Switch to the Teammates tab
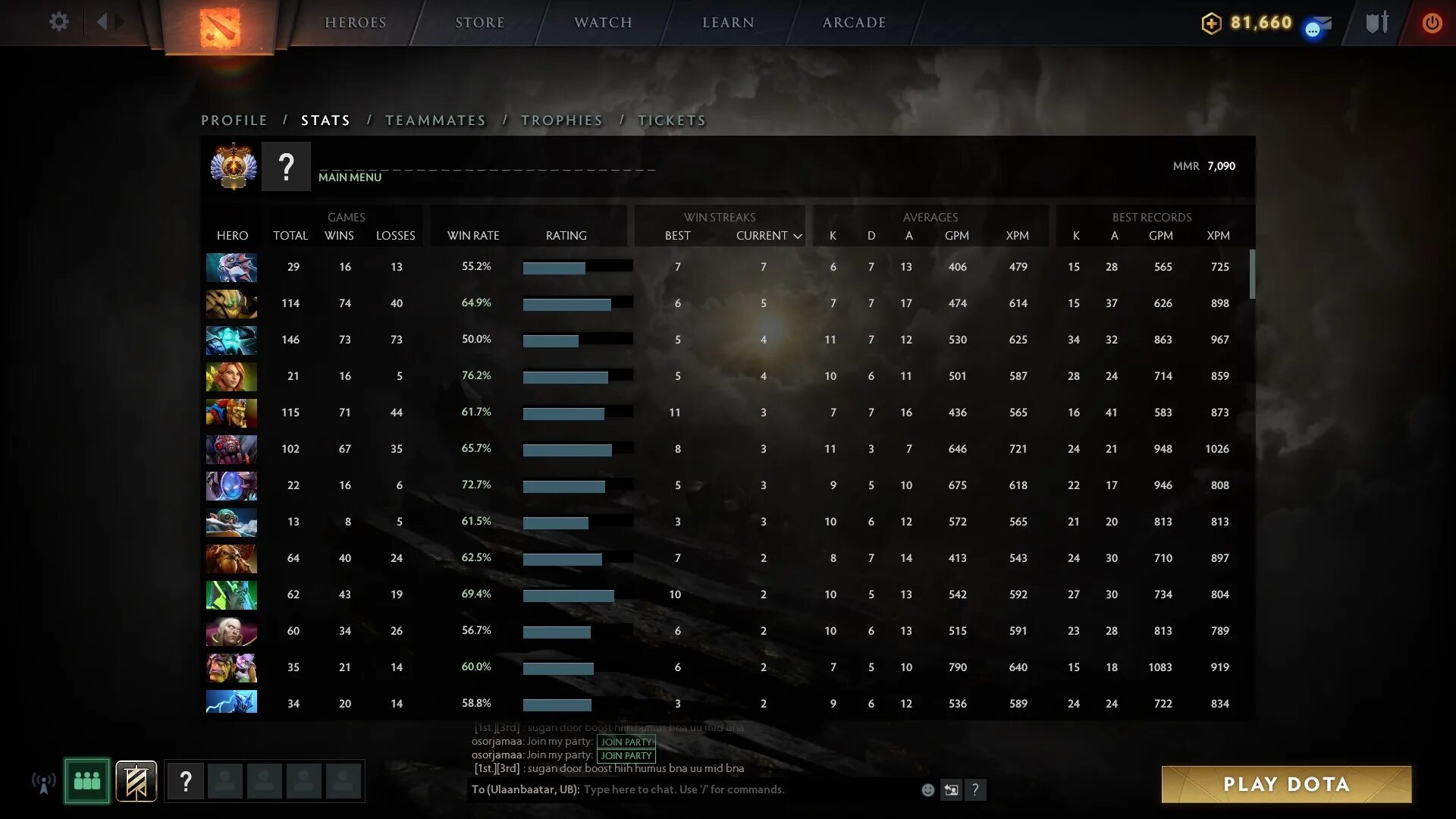This screenshot has width=1456, height=819. [x=435, y=121]
